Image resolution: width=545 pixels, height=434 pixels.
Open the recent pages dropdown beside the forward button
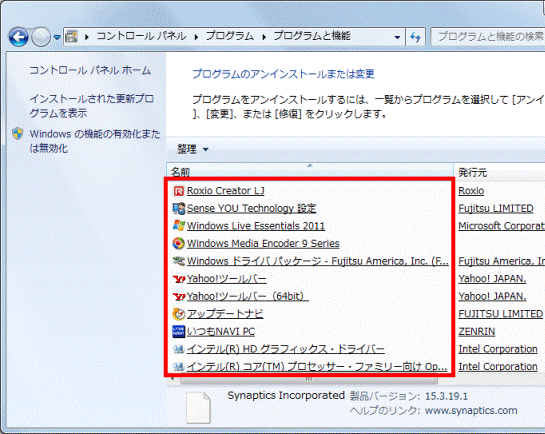[x=57, y=37]
